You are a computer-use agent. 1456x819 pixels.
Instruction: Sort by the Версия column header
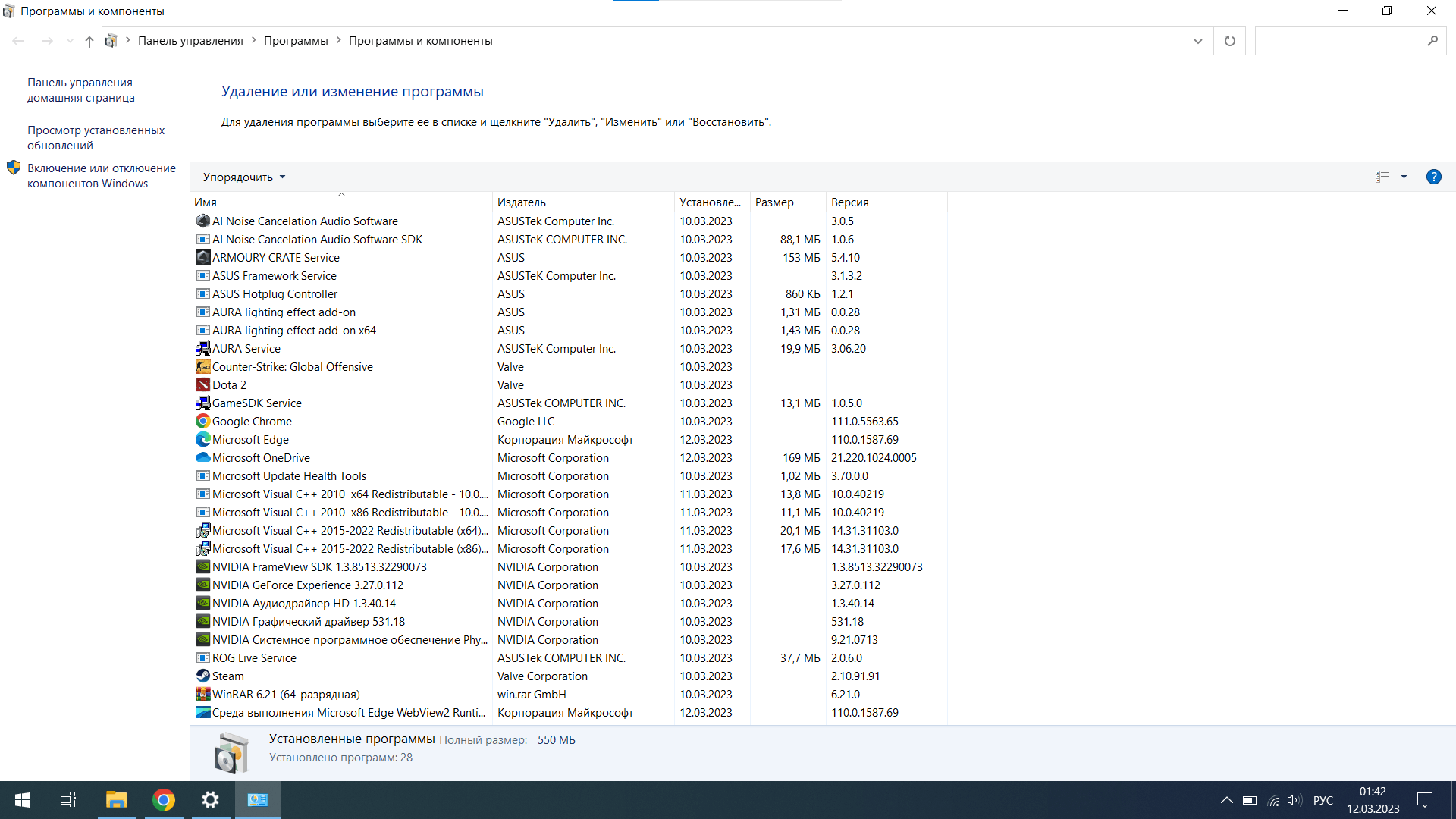click(x=886, y=202)
